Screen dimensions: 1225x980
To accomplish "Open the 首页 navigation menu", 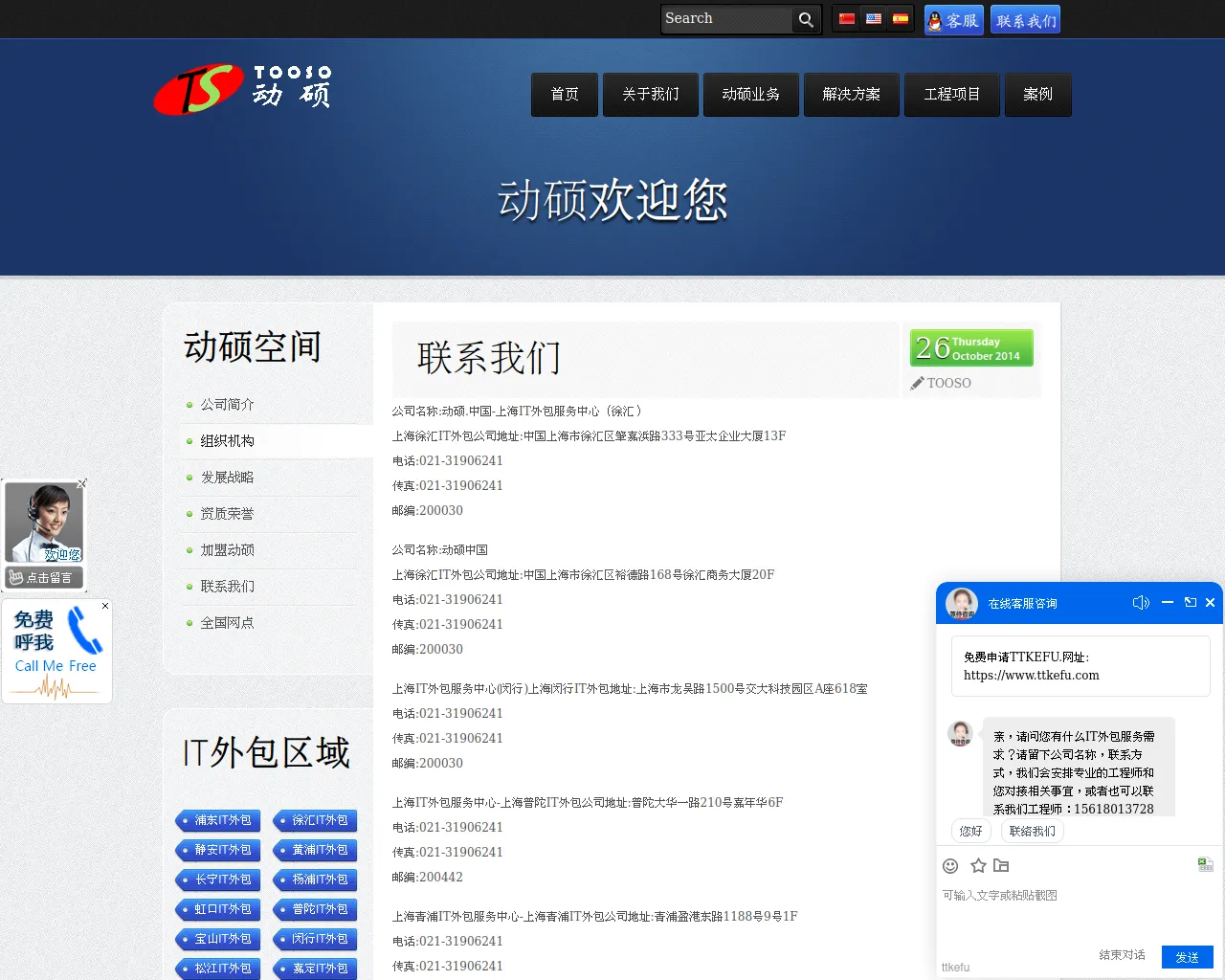I will click(x=564, y=95).
